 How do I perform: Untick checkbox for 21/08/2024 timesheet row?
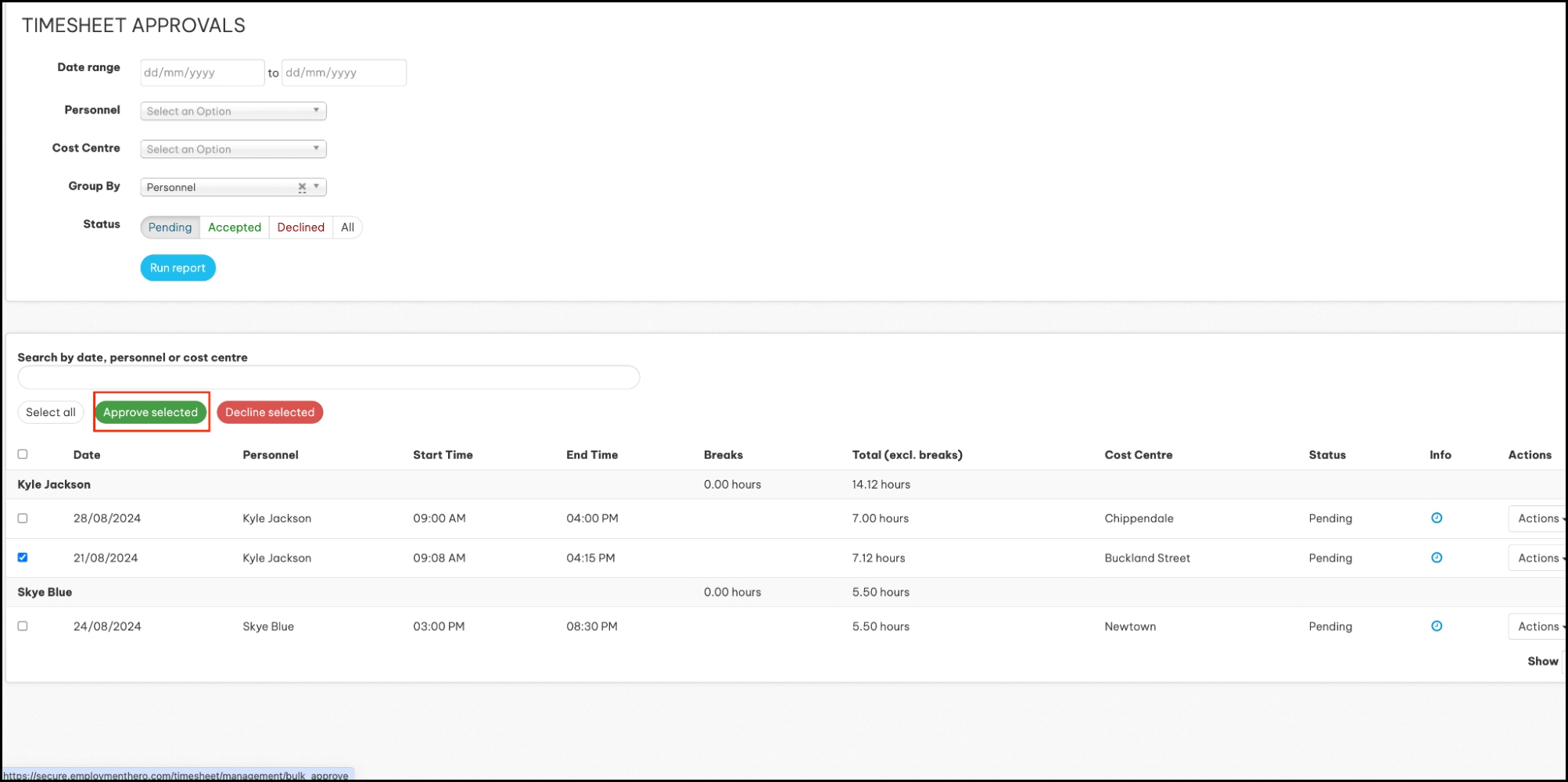tap(23, 558)
